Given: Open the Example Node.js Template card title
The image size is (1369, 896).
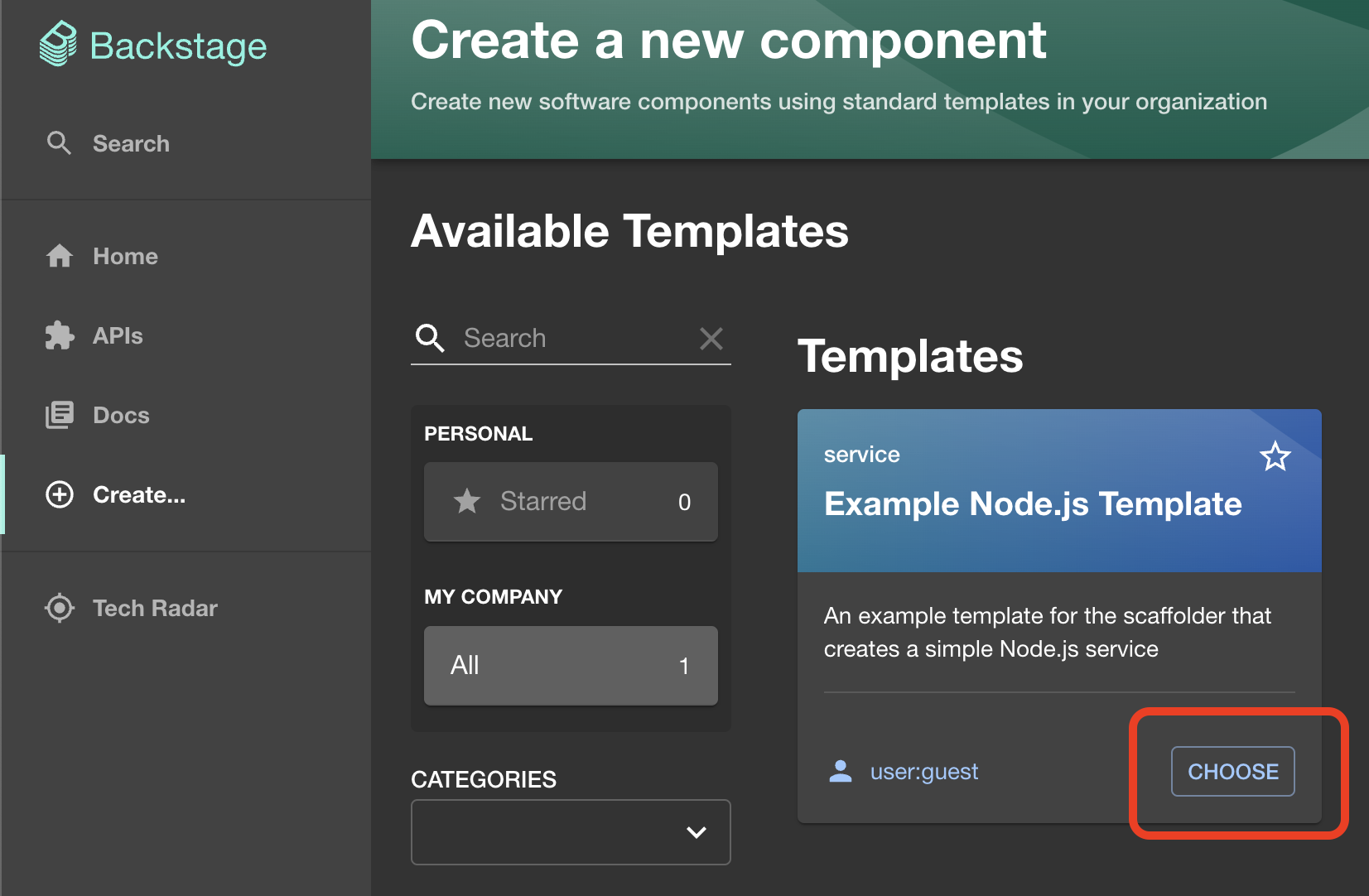Looking at the screenshot, I should [x=1033, y=504].
